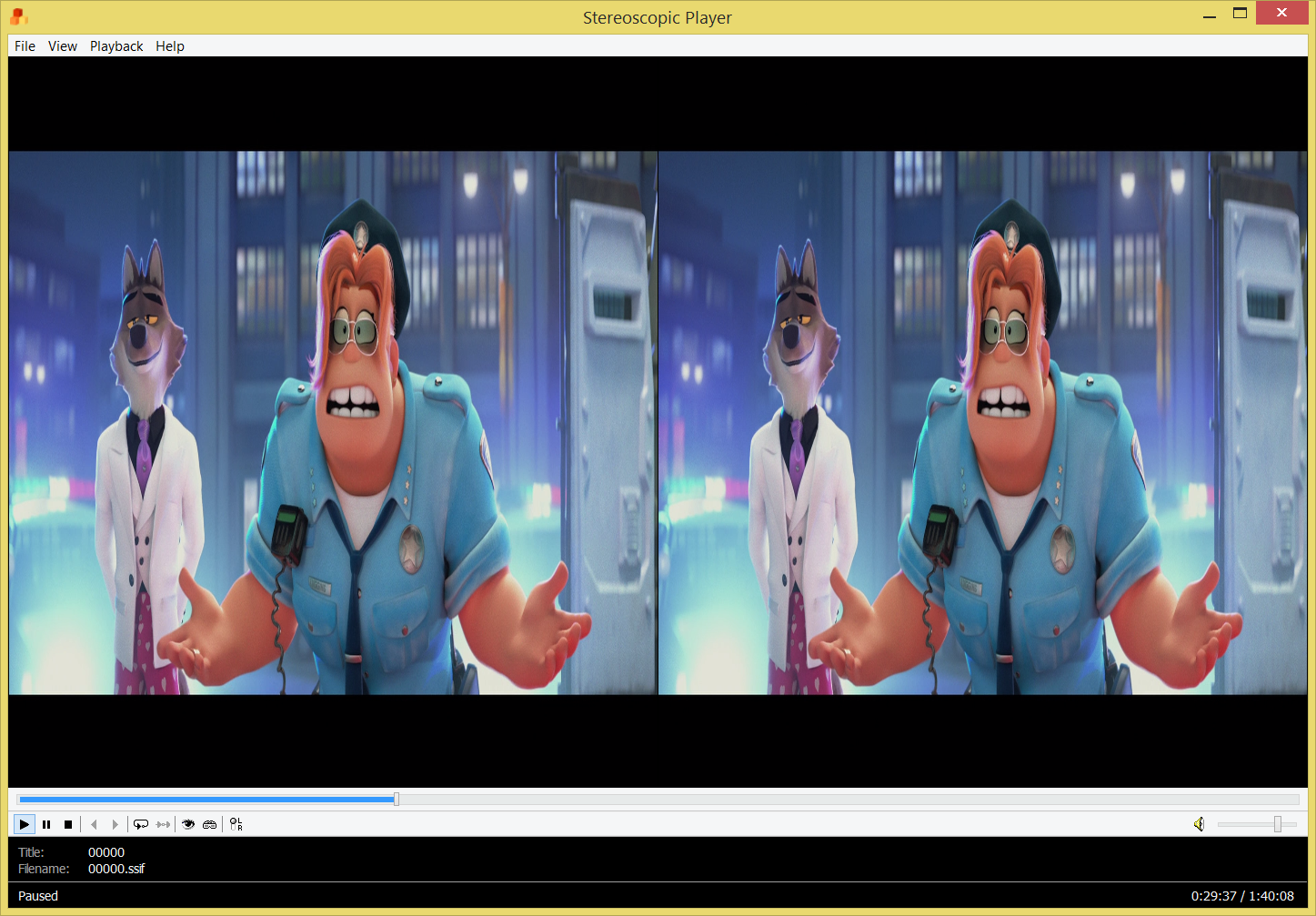The image size is (1316, 916).
Task: Click the title value 00000
Action: [x=106, y=852]
